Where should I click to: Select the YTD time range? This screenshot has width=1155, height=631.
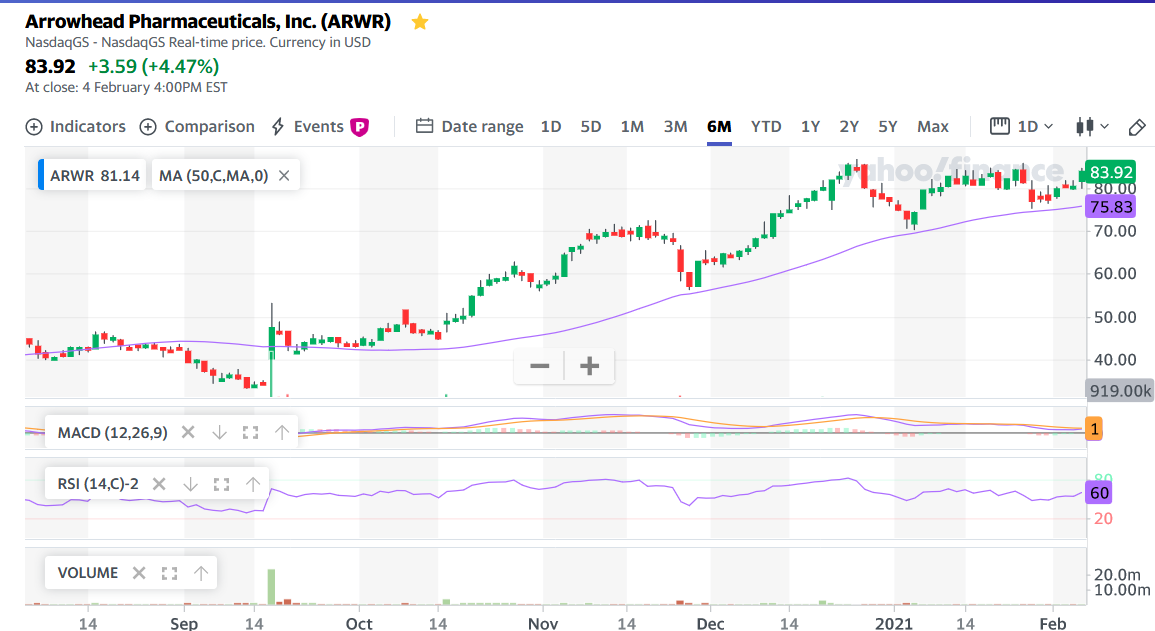click(x=766, y=127)
